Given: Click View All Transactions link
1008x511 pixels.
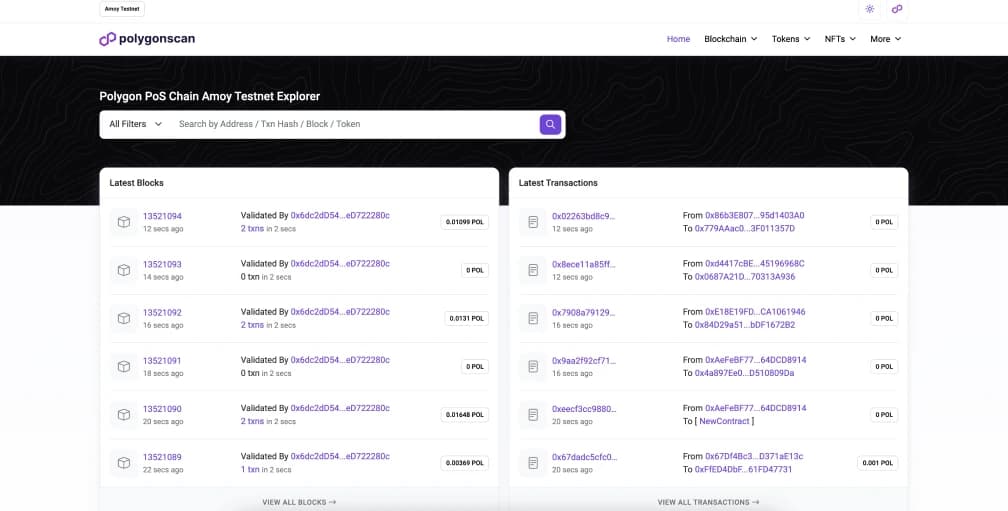Looking at the screenshot, I should point(708,502).
